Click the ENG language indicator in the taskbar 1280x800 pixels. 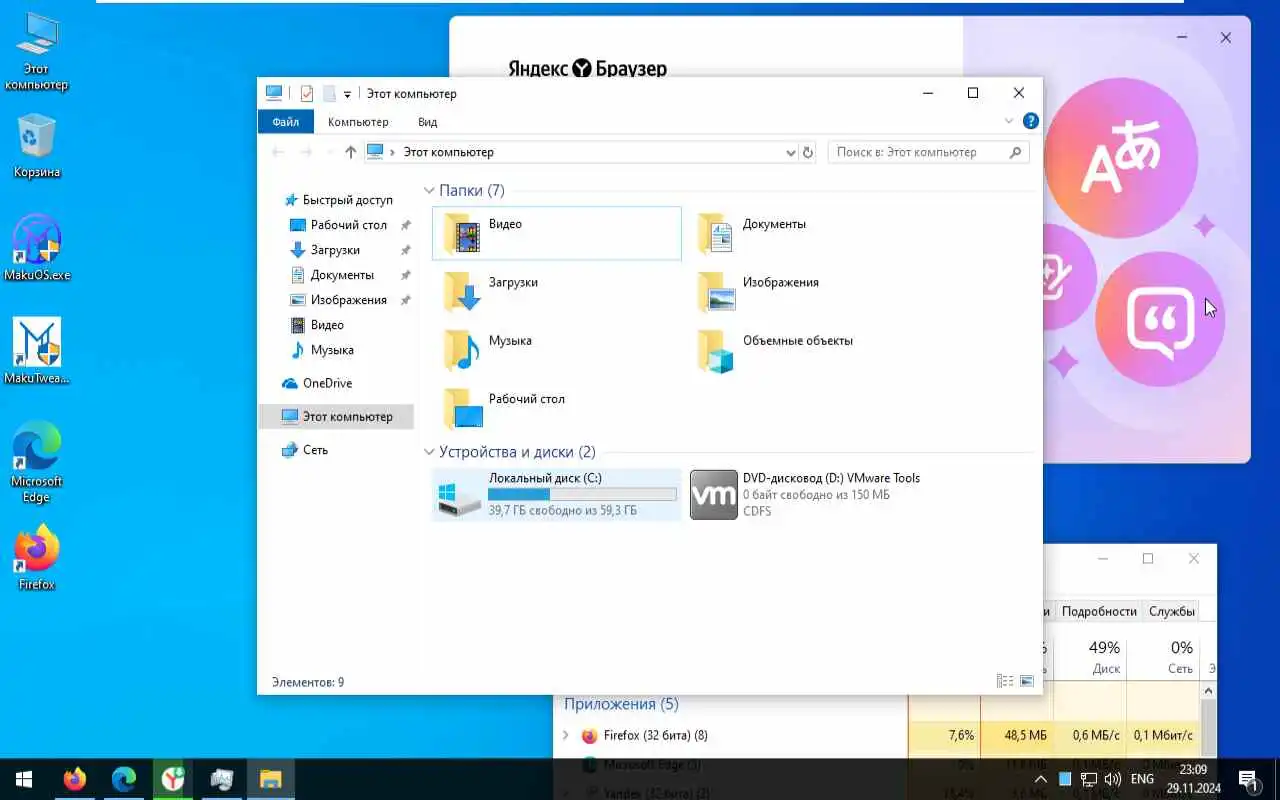(x=1142, y=779)
